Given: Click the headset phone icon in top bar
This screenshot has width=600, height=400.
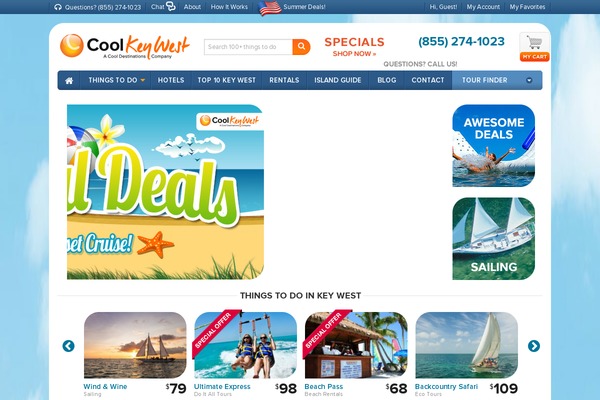Looking at the screenshot, I should 58,7.
